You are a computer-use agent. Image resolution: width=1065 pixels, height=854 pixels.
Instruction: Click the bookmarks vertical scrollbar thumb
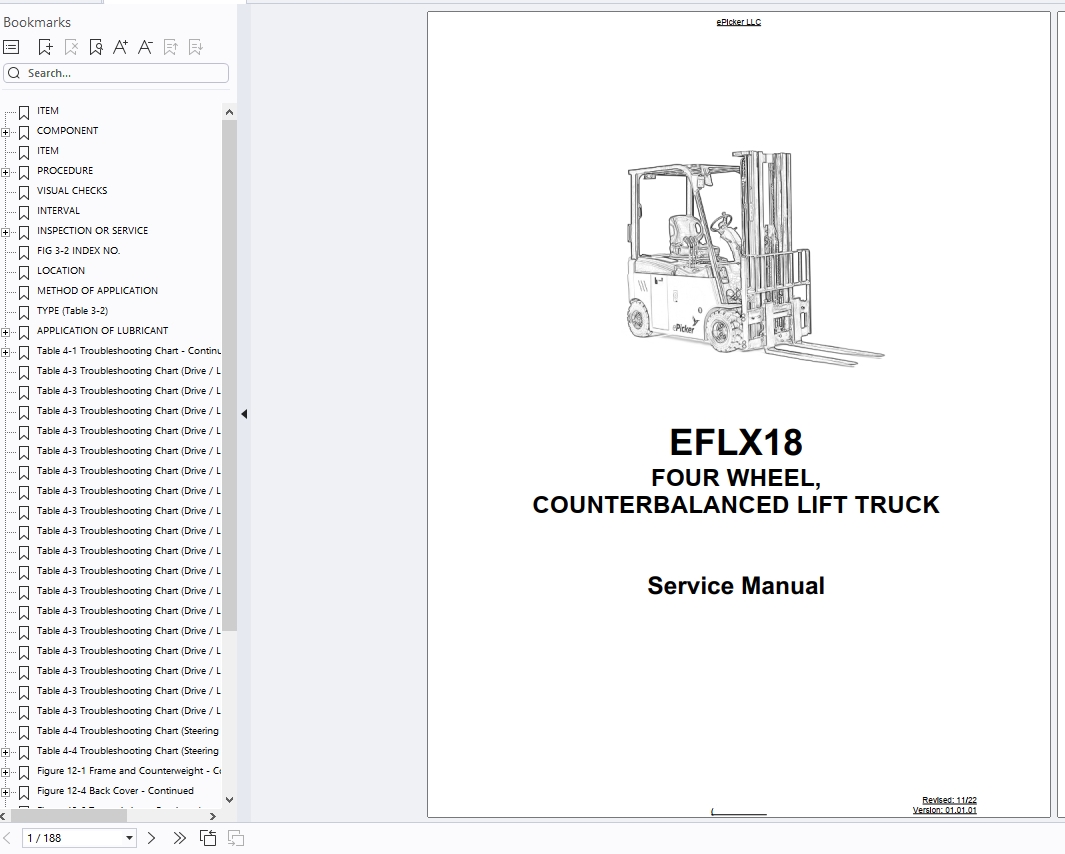(229, 375)
